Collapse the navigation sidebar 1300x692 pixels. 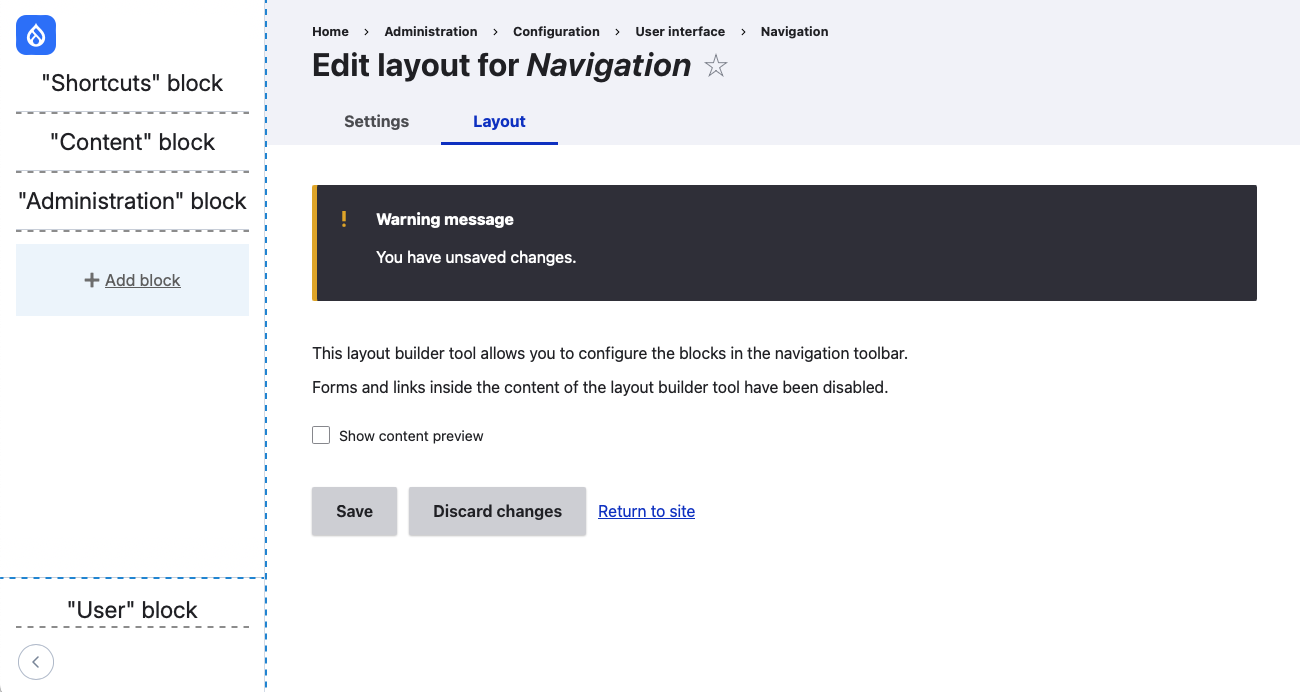click(36, 661)
